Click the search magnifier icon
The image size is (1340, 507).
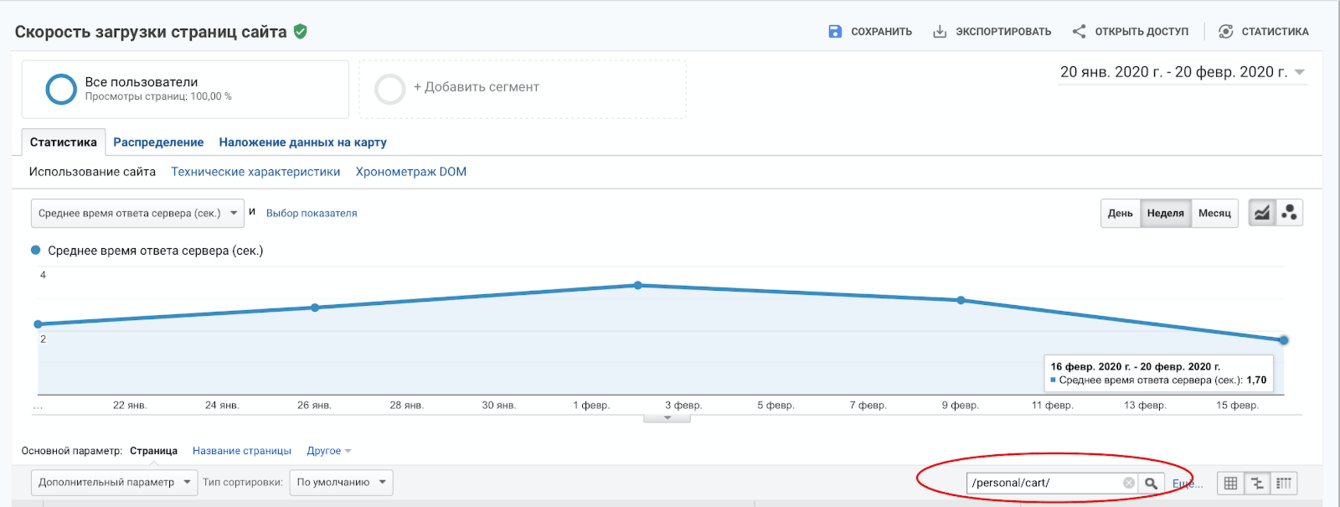click(x=1152, y=483)
